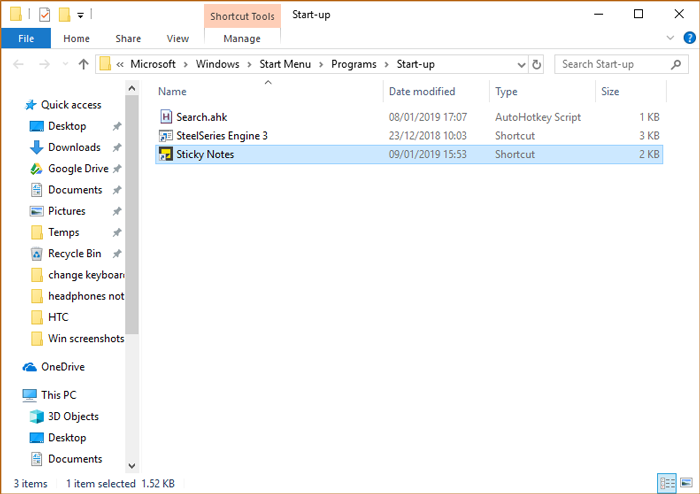Select This PC in the navigation pane
This screenshot has height=494, width=700.
pyautogui.click(x=58, y=395)
